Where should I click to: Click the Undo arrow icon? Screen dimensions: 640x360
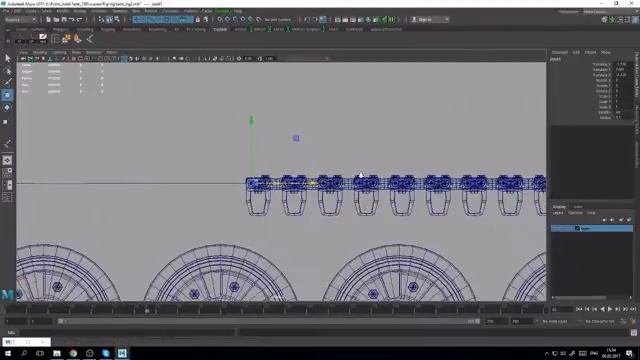pos(71,20)
